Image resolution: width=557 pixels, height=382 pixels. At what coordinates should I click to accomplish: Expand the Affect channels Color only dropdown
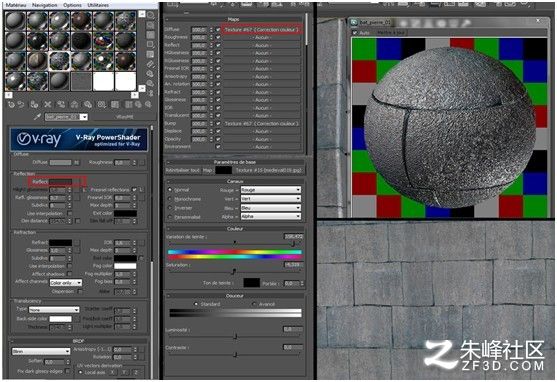click(x=65, y=283)
